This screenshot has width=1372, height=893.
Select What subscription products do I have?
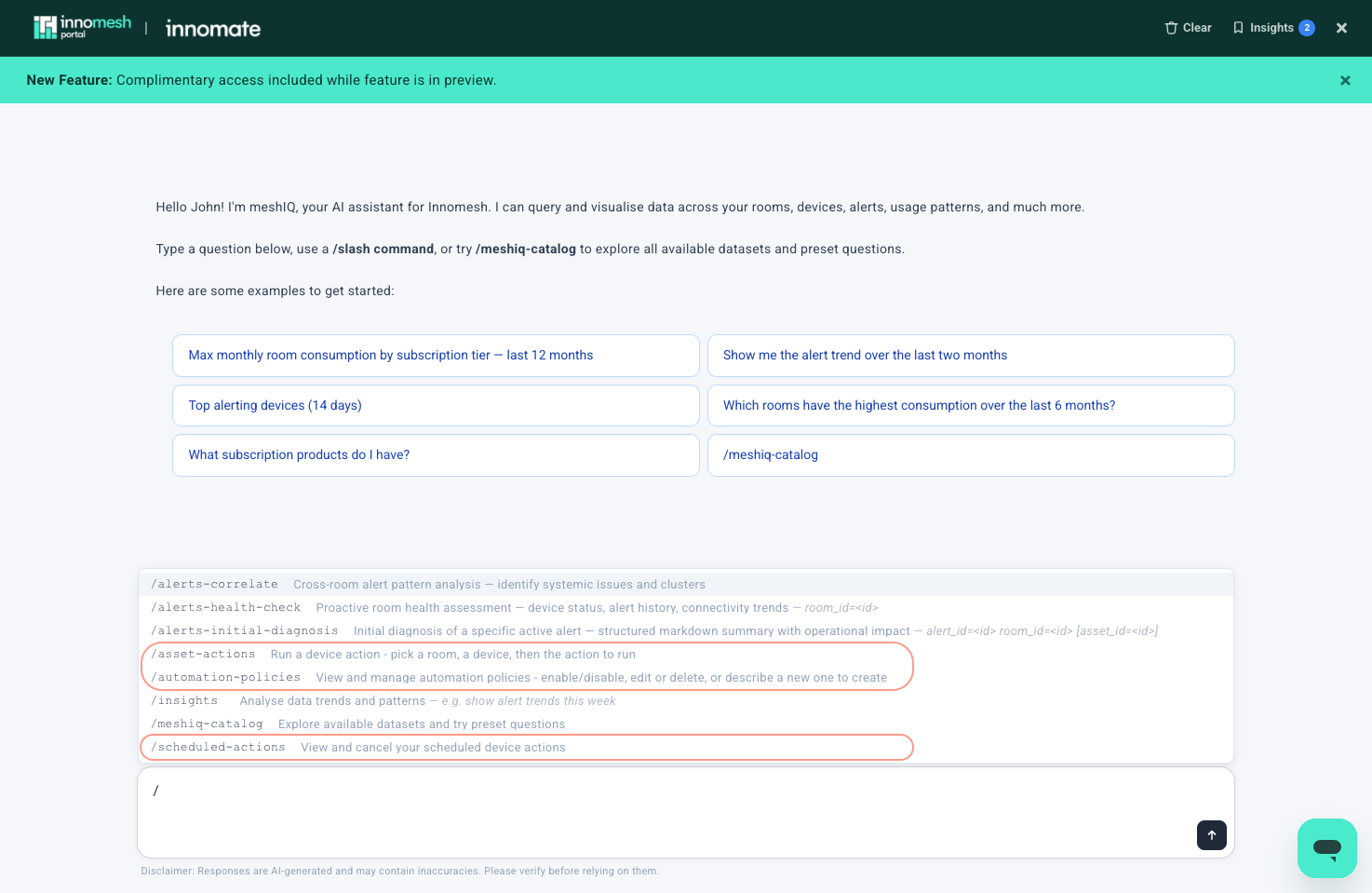click(x=436, y=455)
